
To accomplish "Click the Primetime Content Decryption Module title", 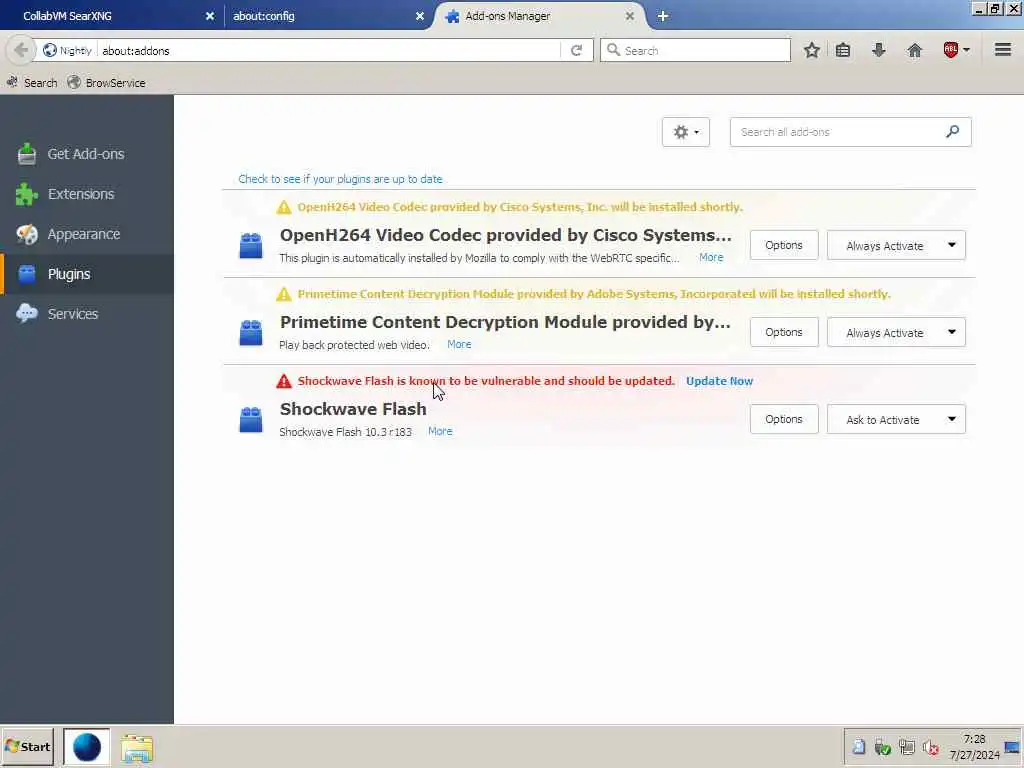I will pos(505,322).
